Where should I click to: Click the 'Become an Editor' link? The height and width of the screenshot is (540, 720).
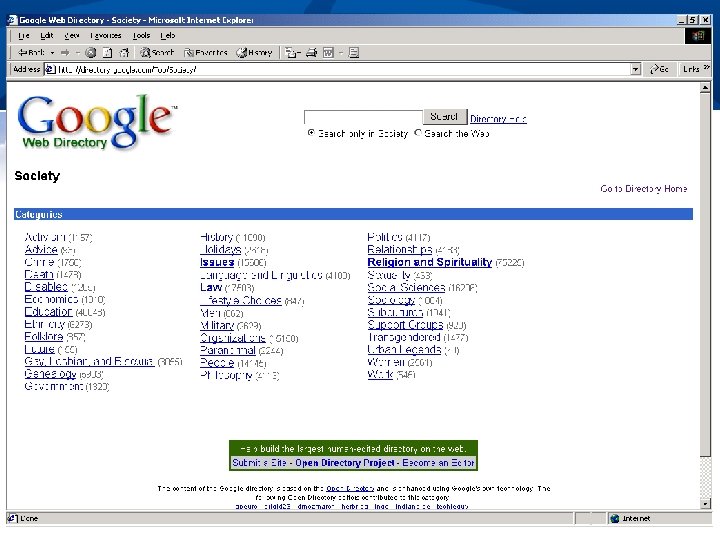(438, 462)
